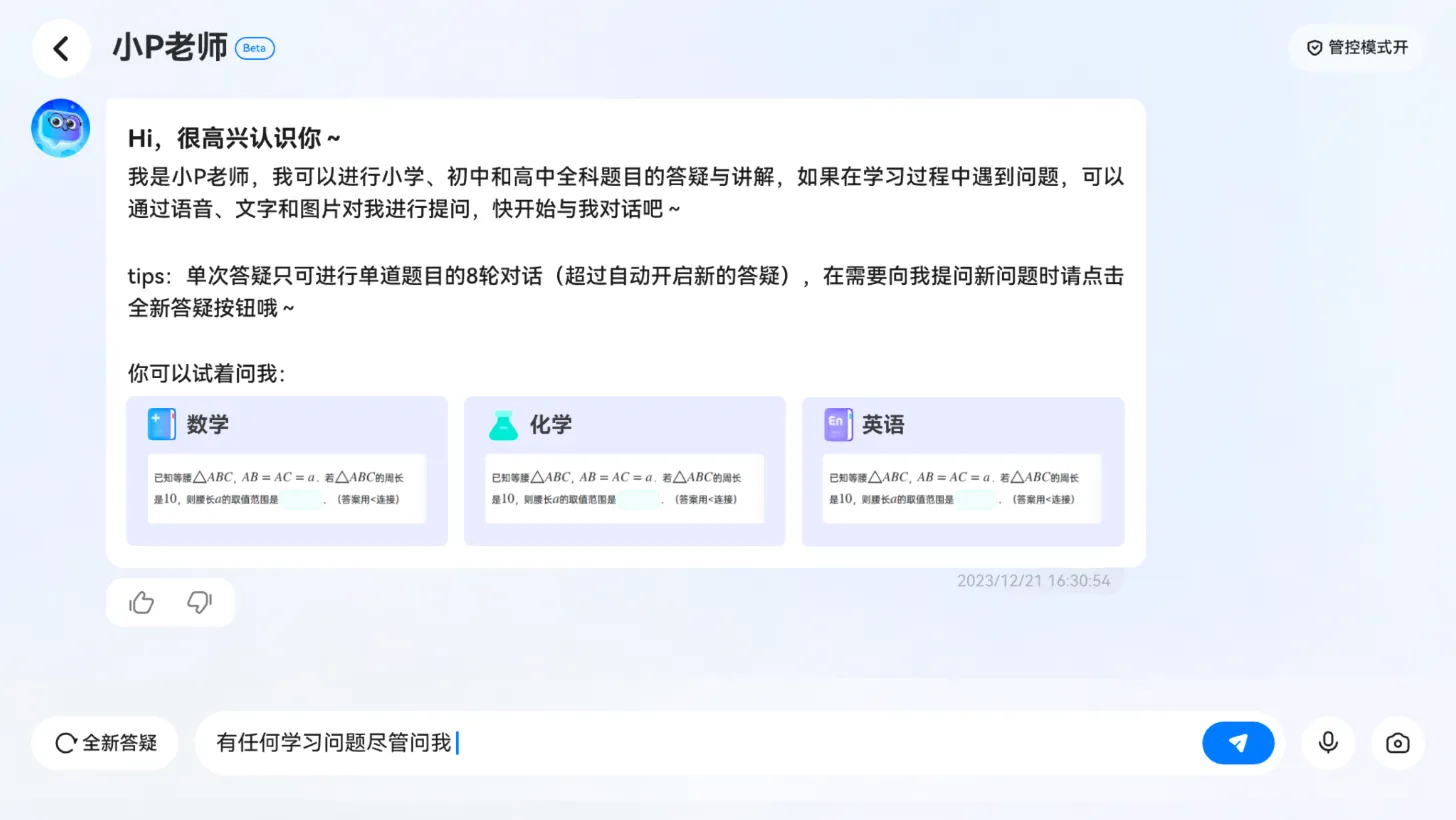Viewport: 1456px width, 820px height.
Task: Toggle 管控模式 off
Action: tap(1358, 47)
